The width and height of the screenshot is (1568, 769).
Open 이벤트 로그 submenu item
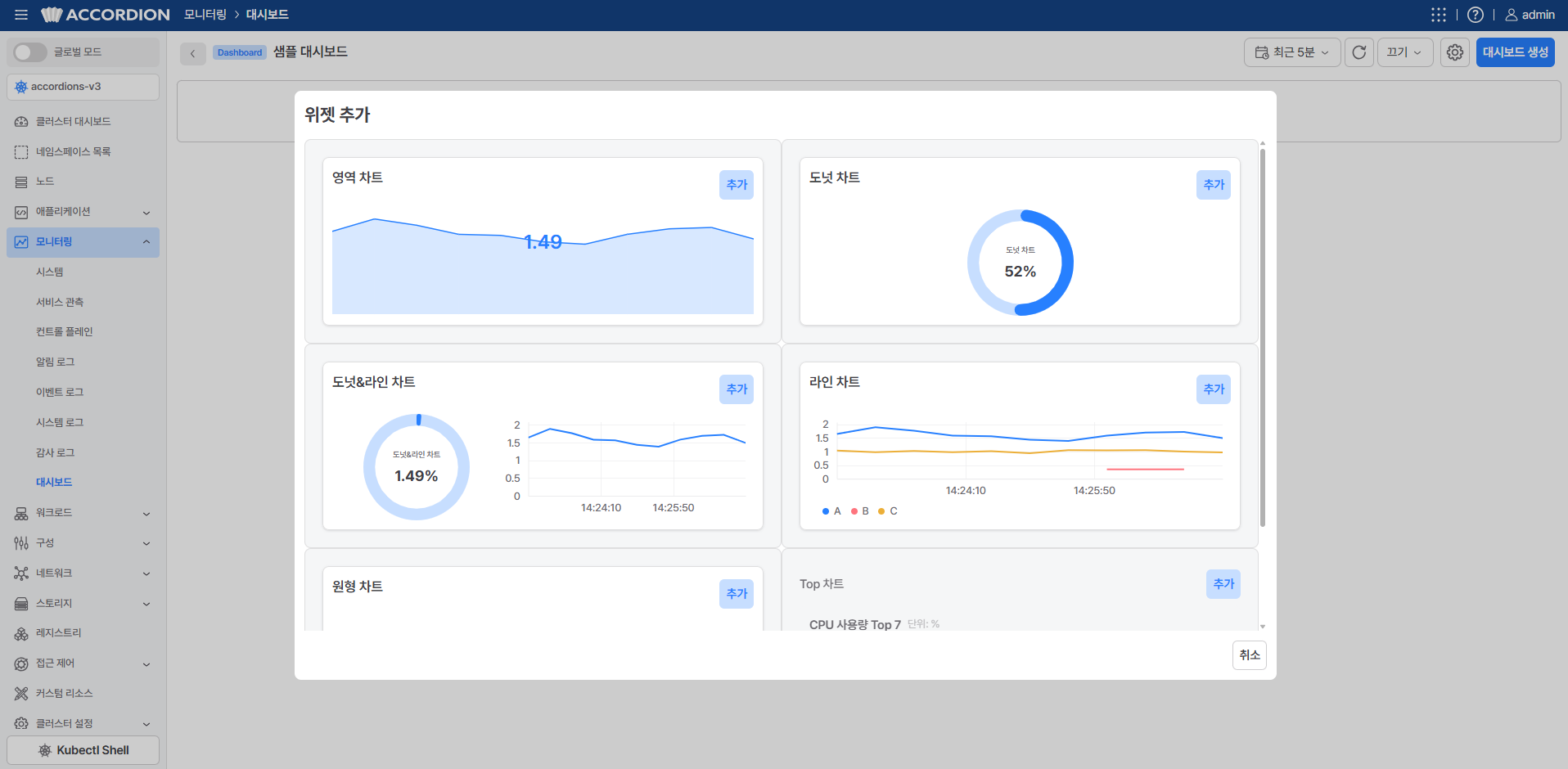(x=60, y=393)
